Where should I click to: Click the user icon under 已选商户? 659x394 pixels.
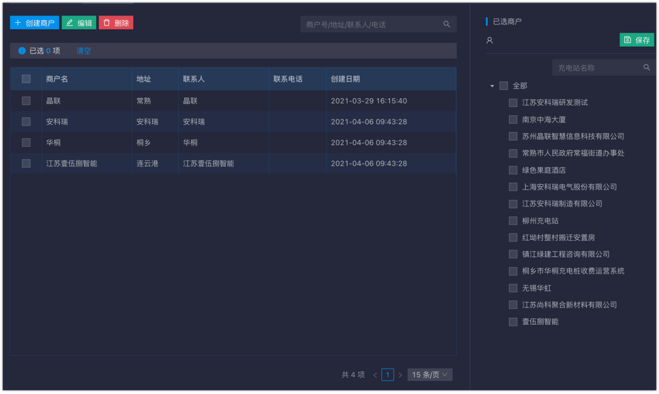[x=490, y=40]
